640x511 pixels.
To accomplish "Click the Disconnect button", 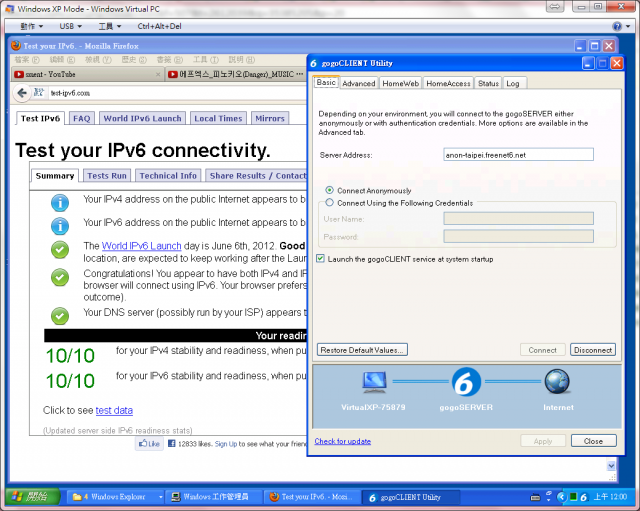I will [x=593, y=350].
